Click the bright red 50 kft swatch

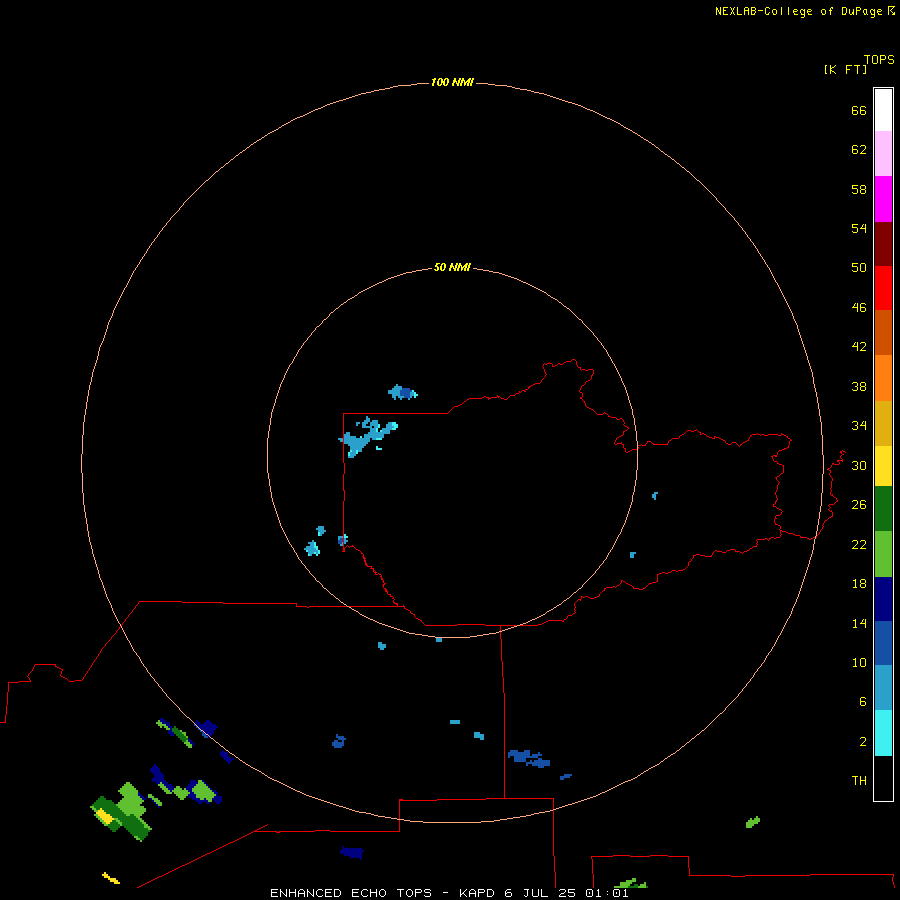(883, 288)
